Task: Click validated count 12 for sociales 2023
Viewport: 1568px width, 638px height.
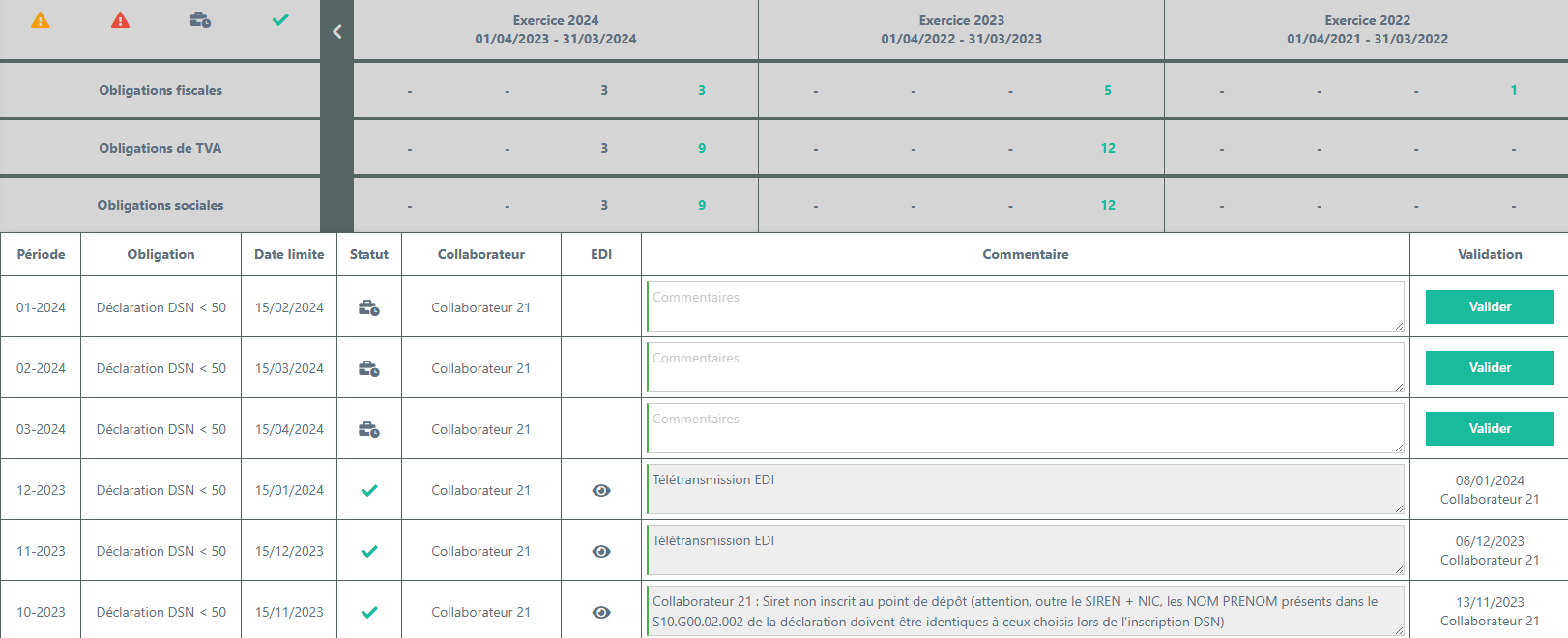Action: [x=1107, y=205]
